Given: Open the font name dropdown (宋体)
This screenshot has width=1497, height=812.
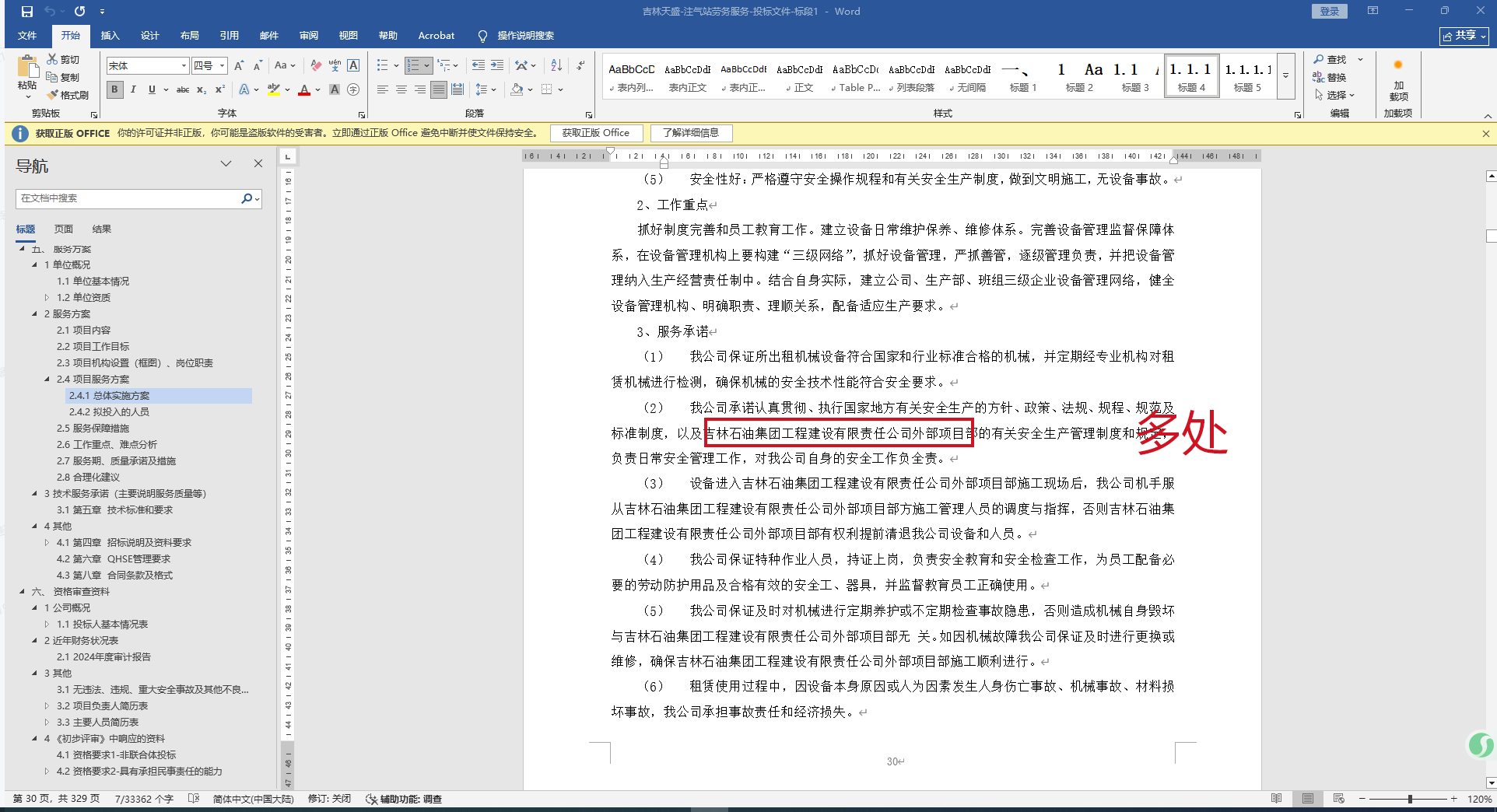Looking at the screenshot, I should [x=184, y=65].
